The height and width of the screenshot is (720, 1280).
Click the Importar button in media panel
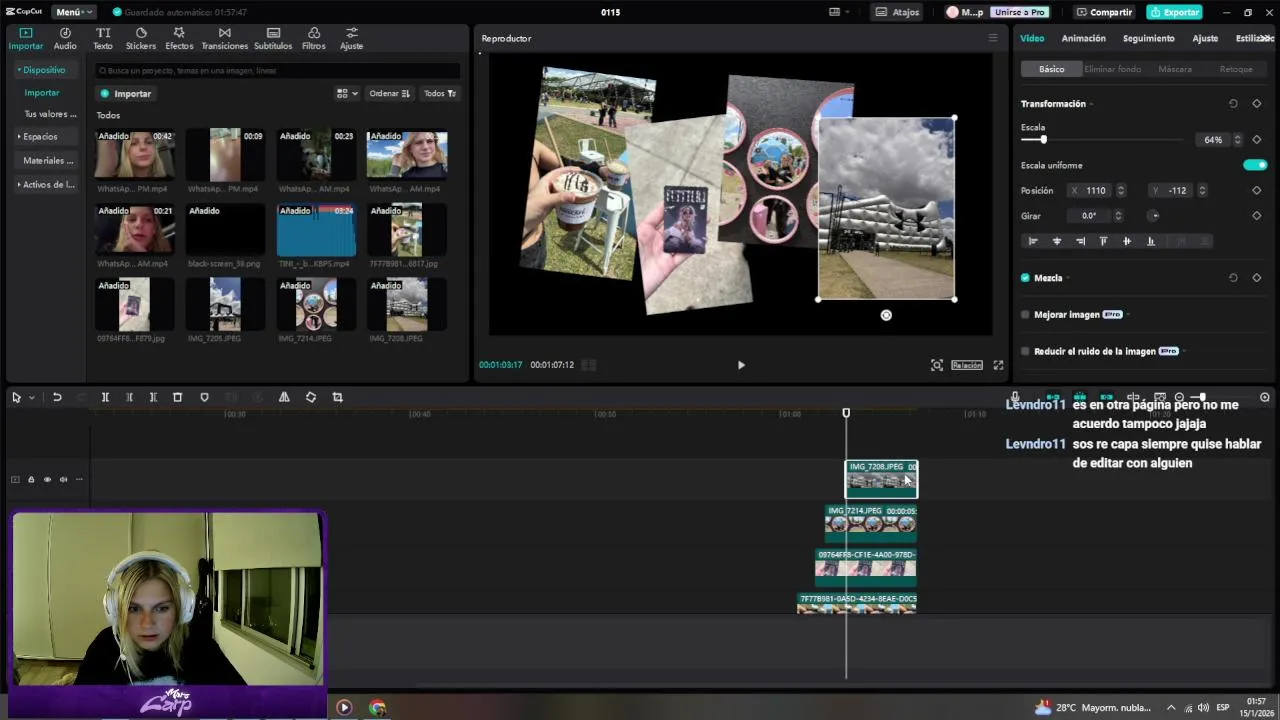(126, 93)
